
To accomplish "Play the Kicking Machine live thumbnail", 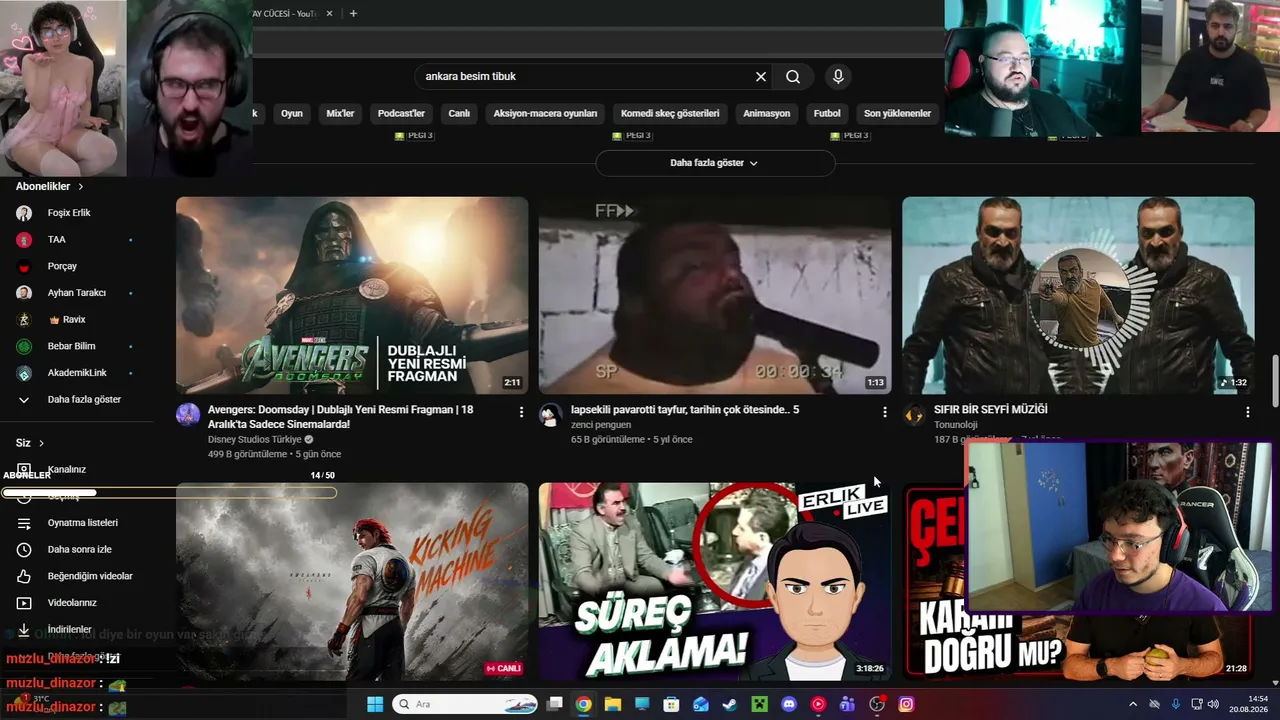I will tap(352, 581).
